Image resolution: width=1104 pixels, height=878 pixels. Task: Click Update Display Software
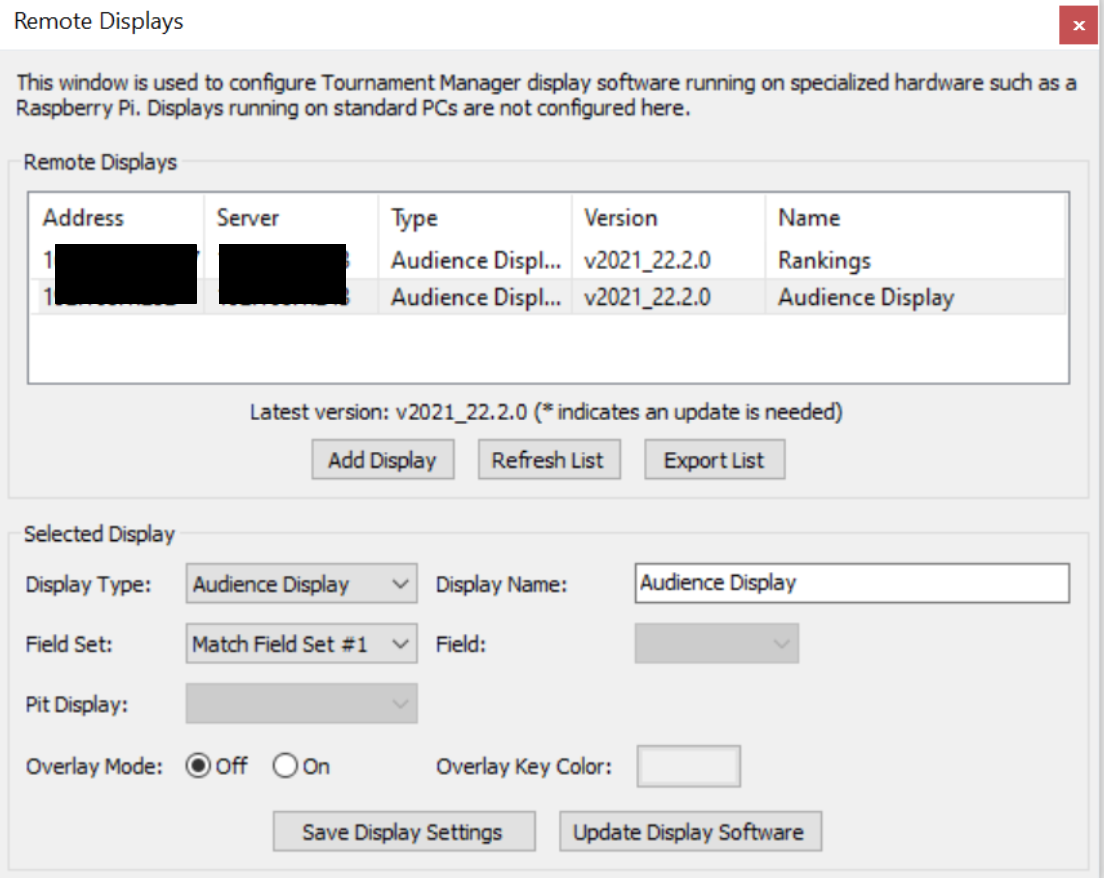(690, 831)
